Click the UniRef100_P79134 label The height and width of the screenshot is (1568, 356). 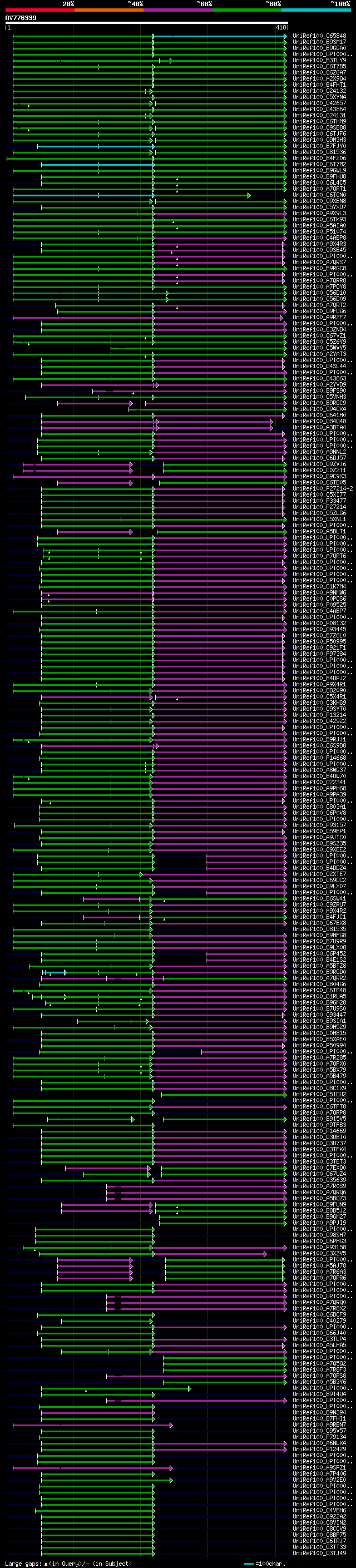319,1437
